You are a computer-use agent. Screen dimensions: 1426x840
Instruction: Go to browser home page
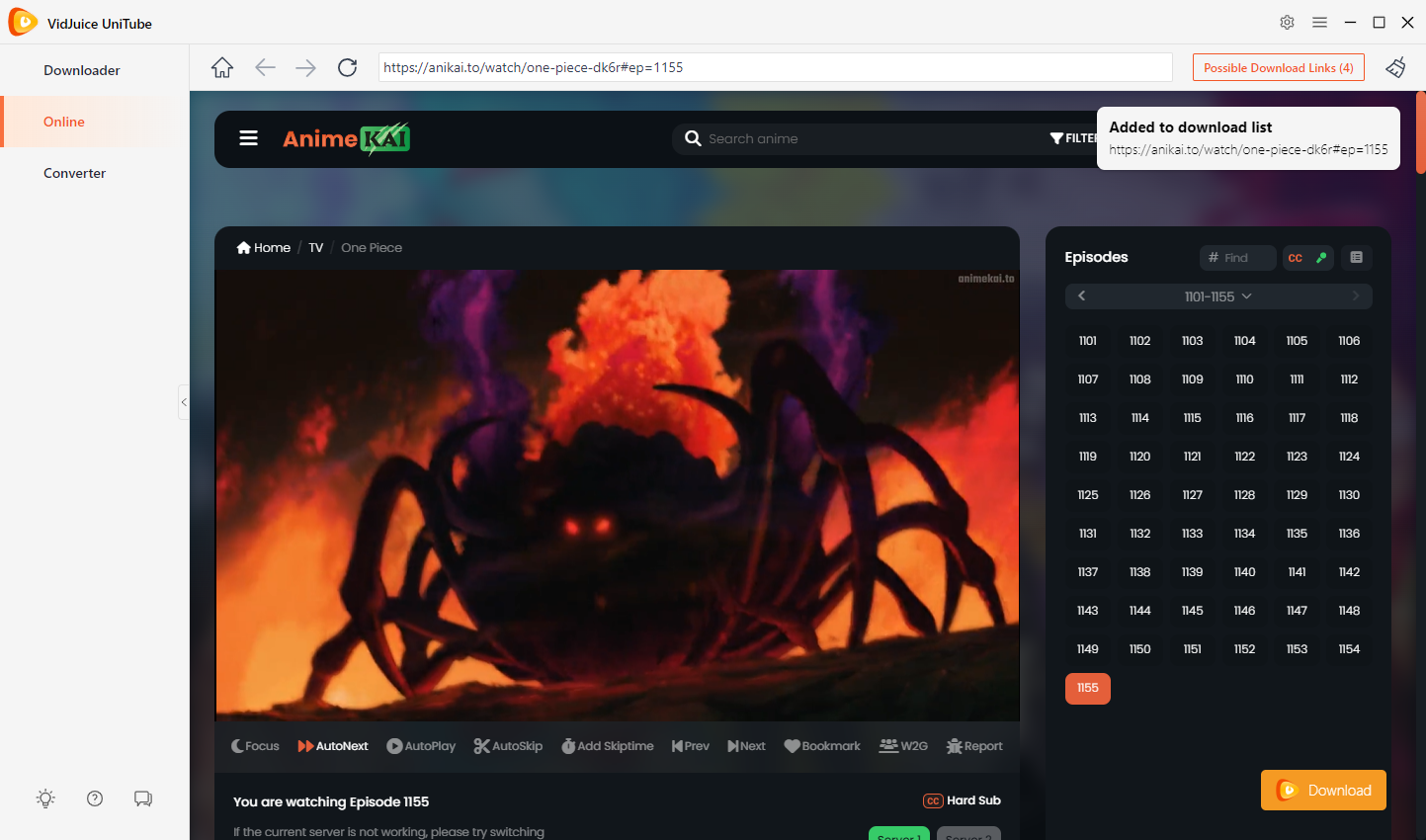(x=222, y=67)
